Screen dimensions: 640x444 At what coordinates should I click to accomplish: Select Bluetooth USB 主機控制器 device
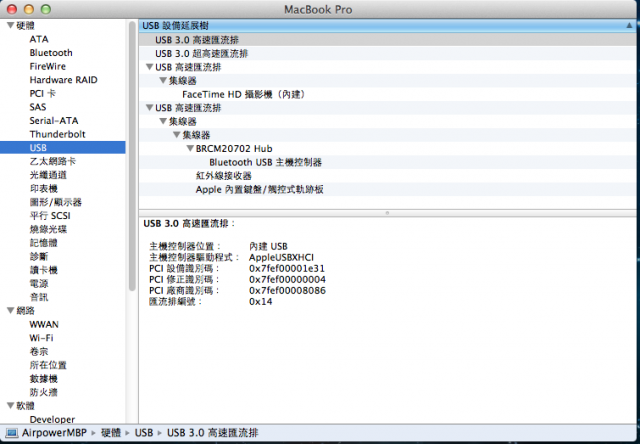[x=389, y=162]
